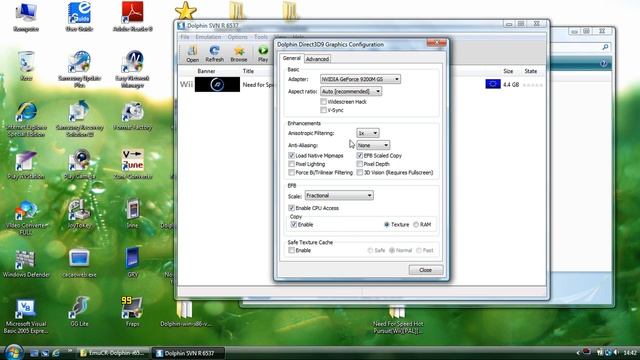Screen dimensions: 640x360
Task: Open the User Guide desktop icon
Action: [79, 17]
